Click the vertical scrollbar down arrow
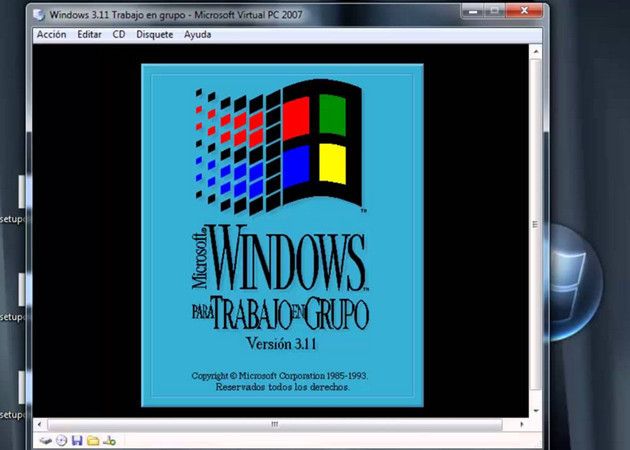 click(x=536, y=411)
